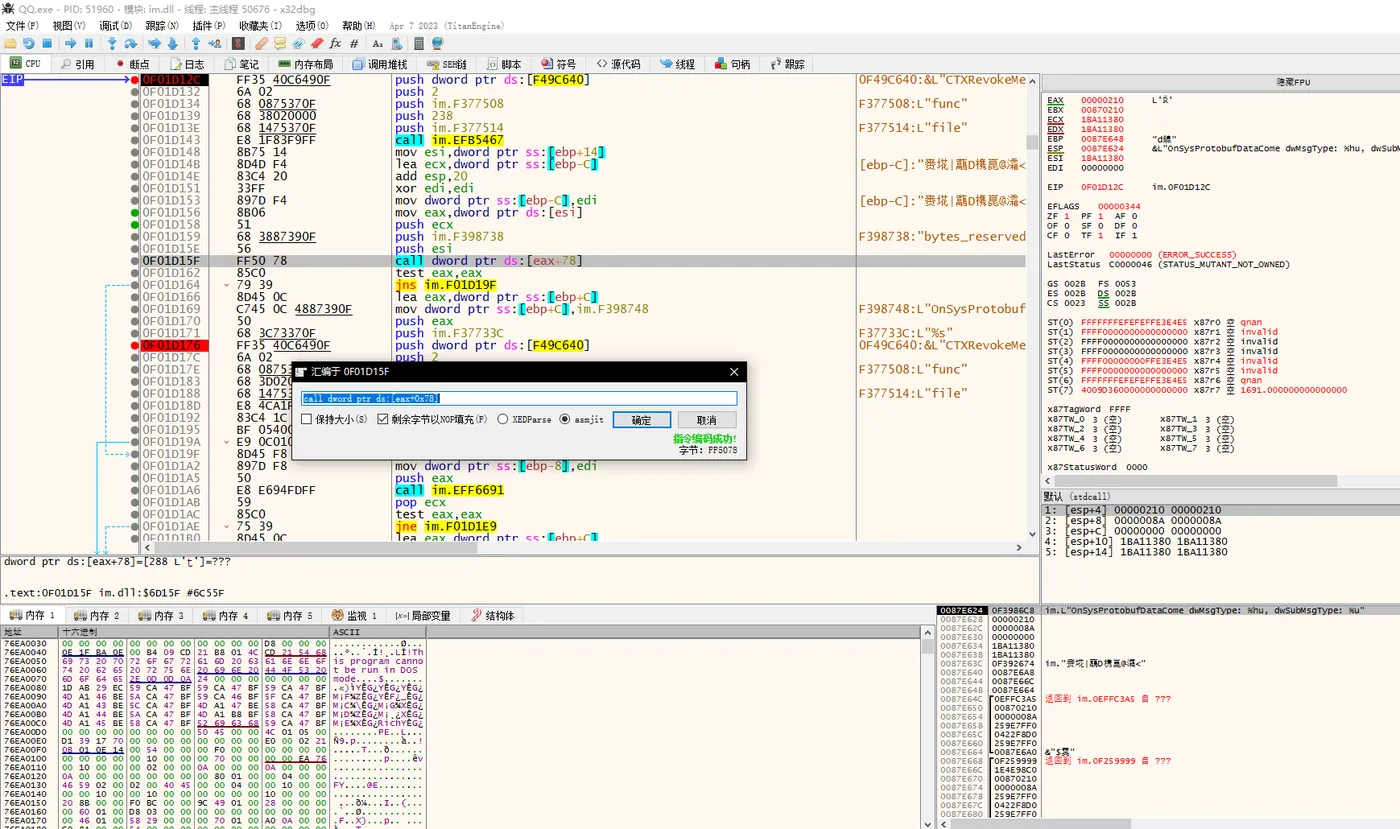
Task: Click the 取消 button in assemble dialog
Action: click(706, 420)
